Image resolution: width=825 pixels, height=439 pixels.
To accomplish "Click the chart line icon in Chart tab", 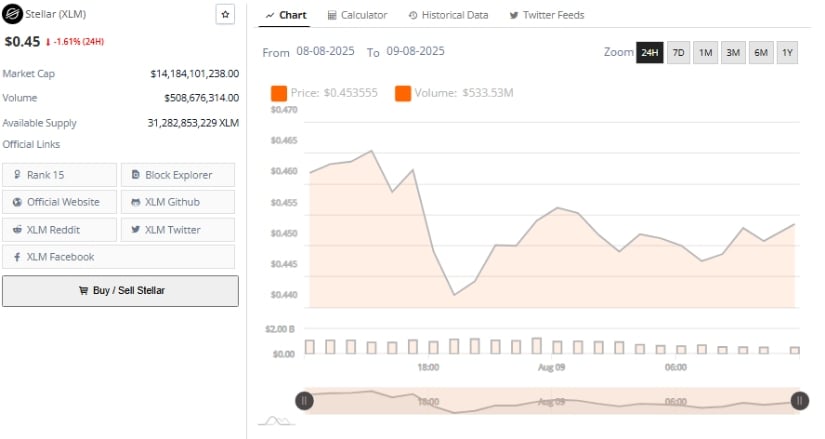I will click(270, 16).
